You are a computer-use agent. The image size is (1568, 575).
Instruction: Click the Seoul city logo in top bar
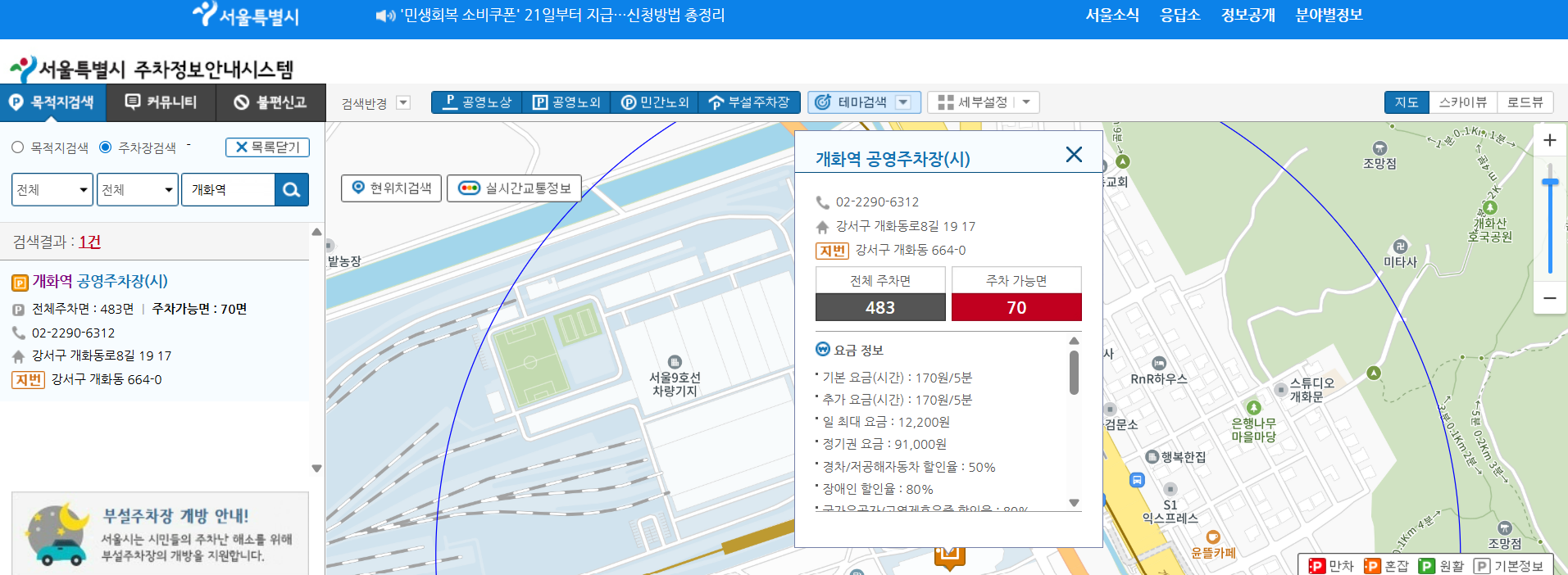(246, 14)
